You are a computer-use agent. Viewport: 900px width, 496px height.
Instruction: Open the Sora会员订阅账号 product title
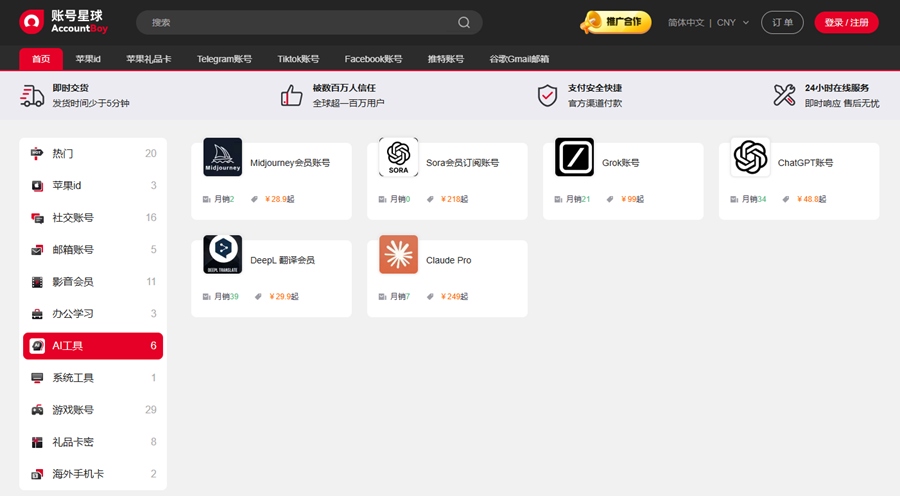[463, 163]
